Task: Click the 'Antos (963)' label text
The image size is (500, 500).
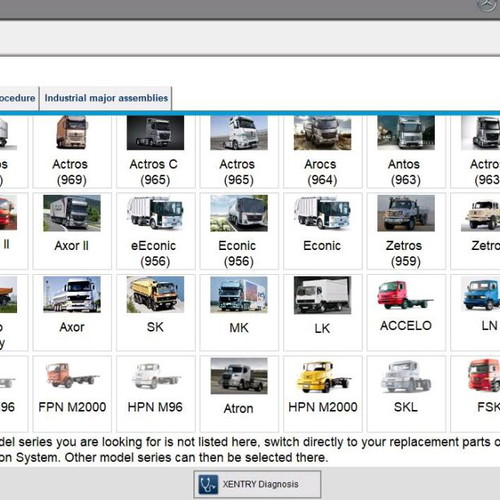Action: (x=405, y=172)
